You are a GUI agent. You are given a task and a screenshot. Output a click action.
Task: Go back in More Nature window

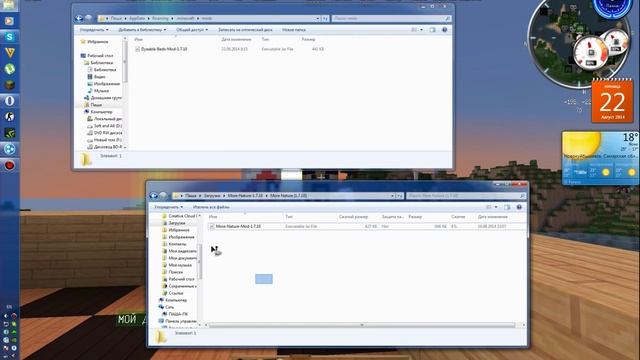(x=153, y=196)
